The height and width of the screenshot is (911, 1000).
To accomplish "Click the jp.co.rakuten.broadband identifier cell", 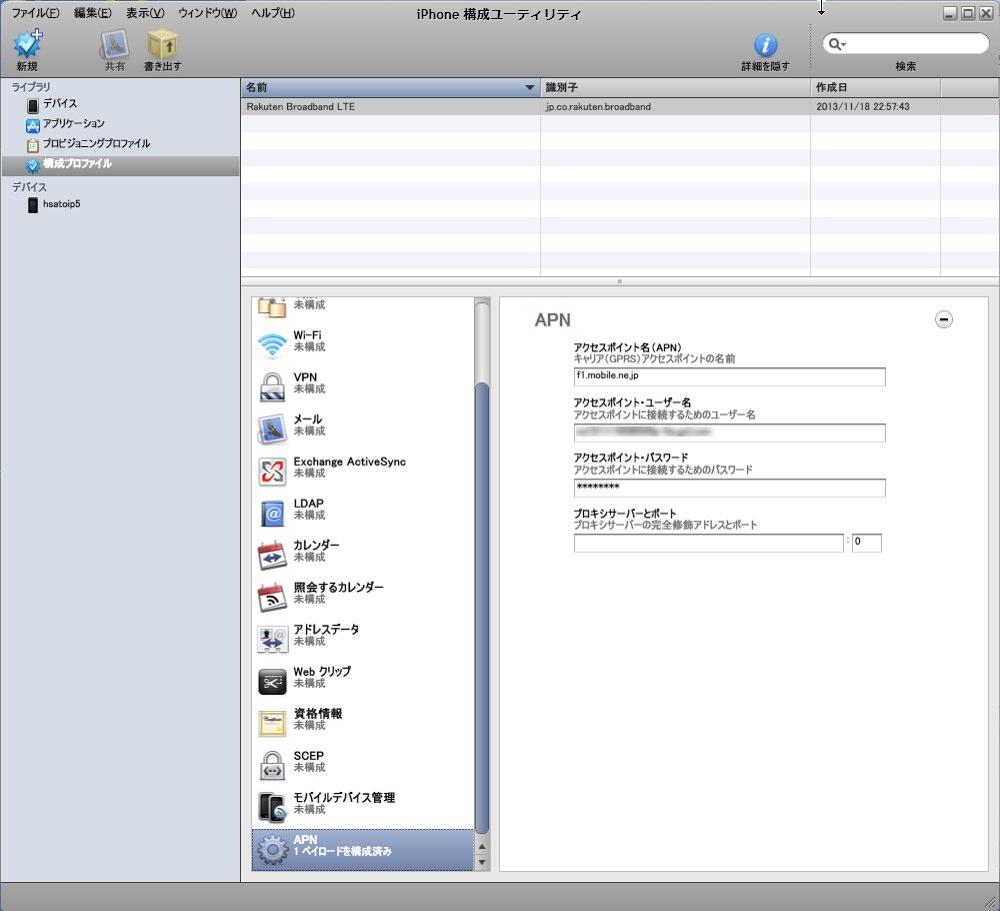I will tap(598, 107).
